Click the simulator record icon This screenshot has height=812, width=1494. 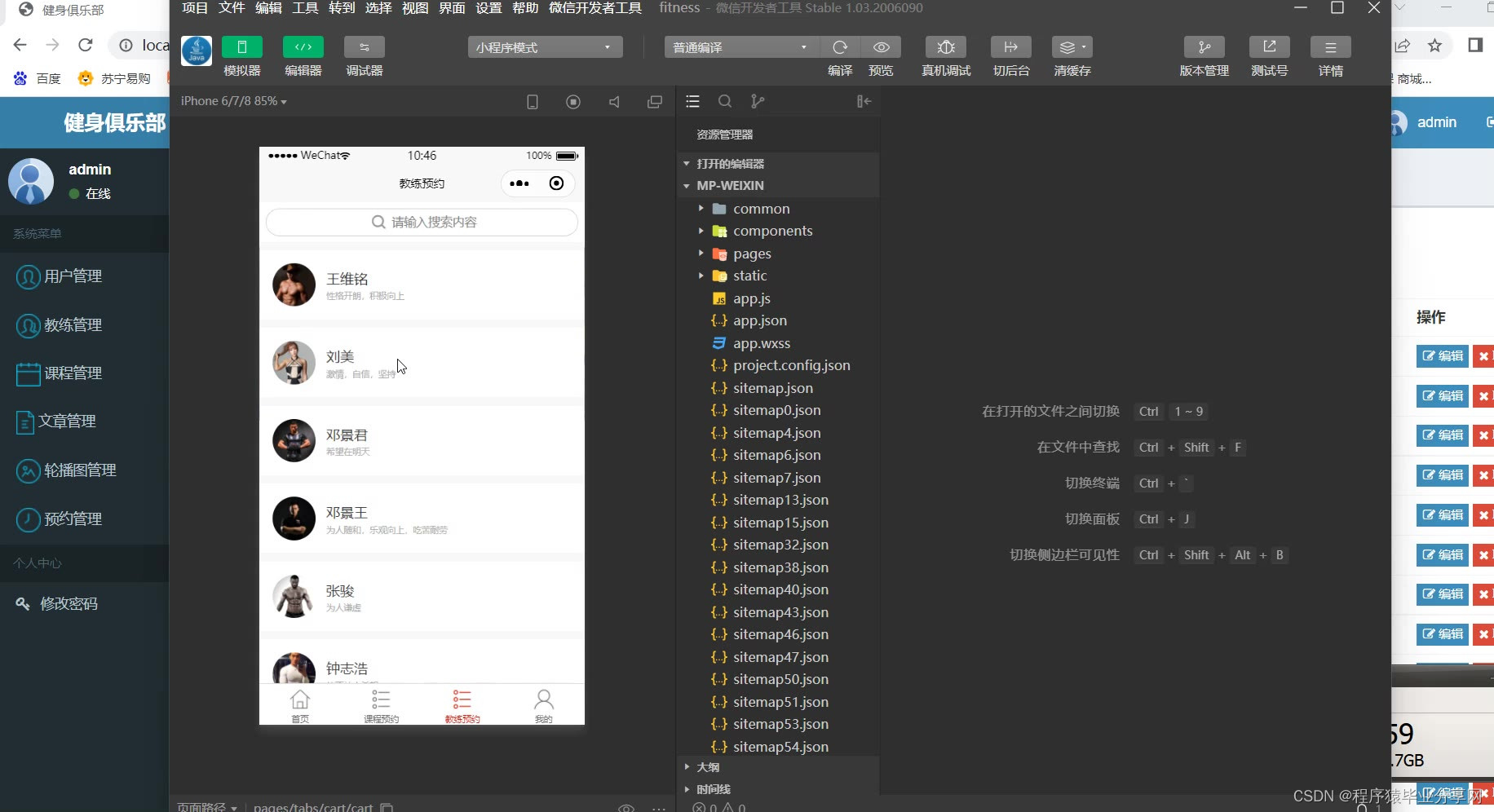[x=573, y=102]
